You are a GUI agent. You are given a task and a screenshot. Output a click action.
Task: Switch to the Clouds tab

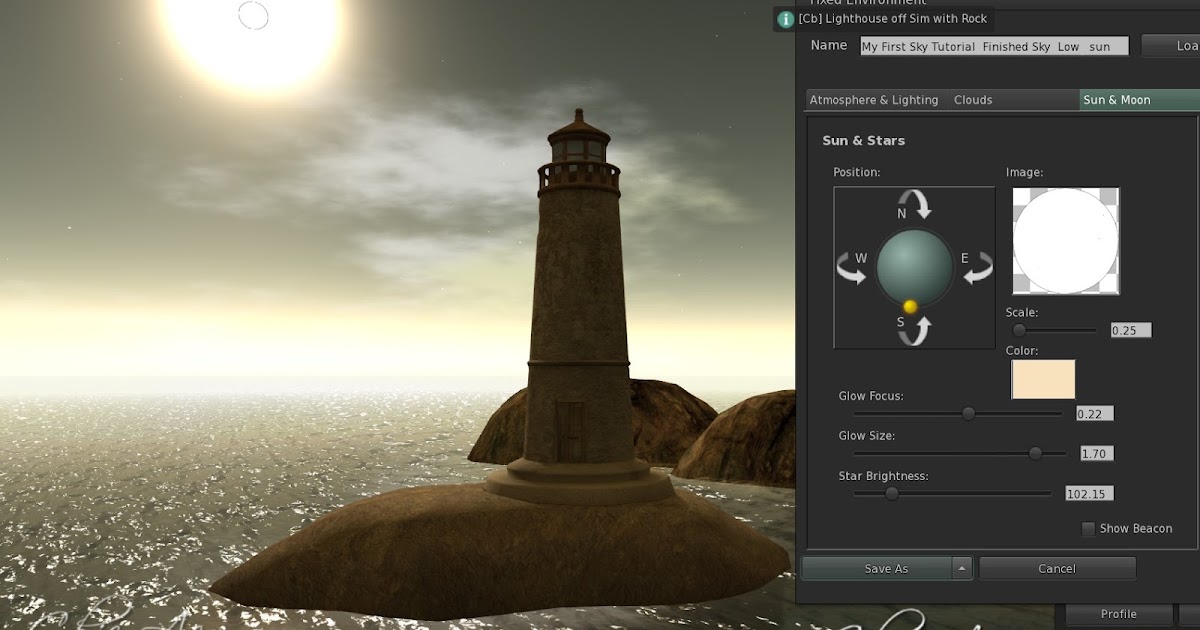click(x=972, y=99)
